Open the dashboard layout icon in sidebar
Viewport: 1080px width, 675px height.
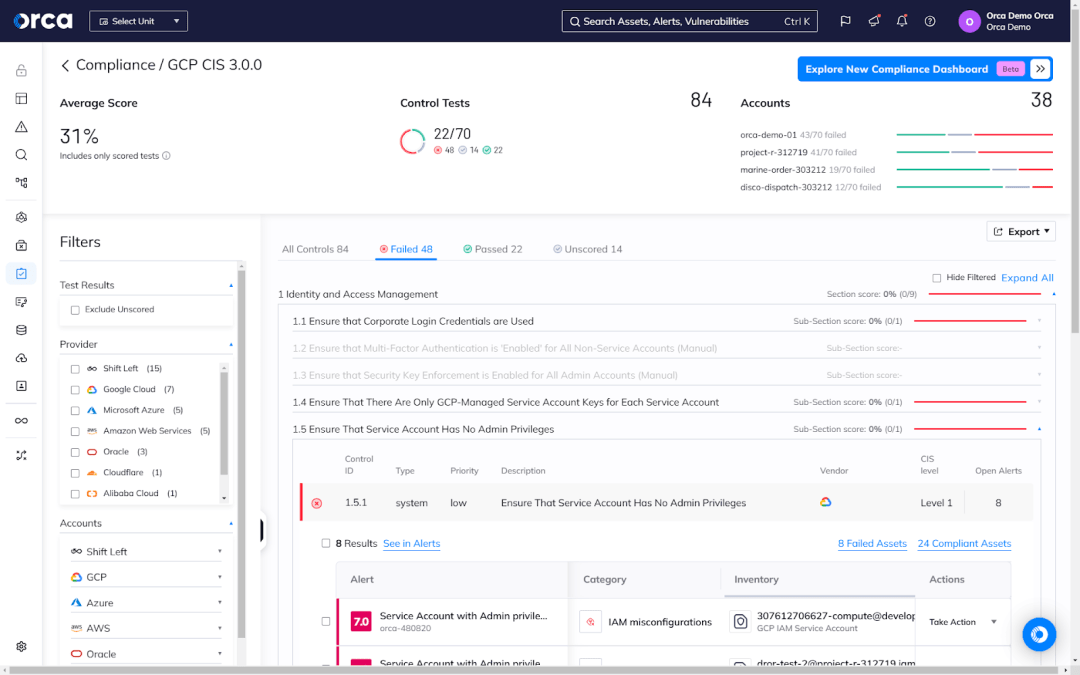(21, 98)
